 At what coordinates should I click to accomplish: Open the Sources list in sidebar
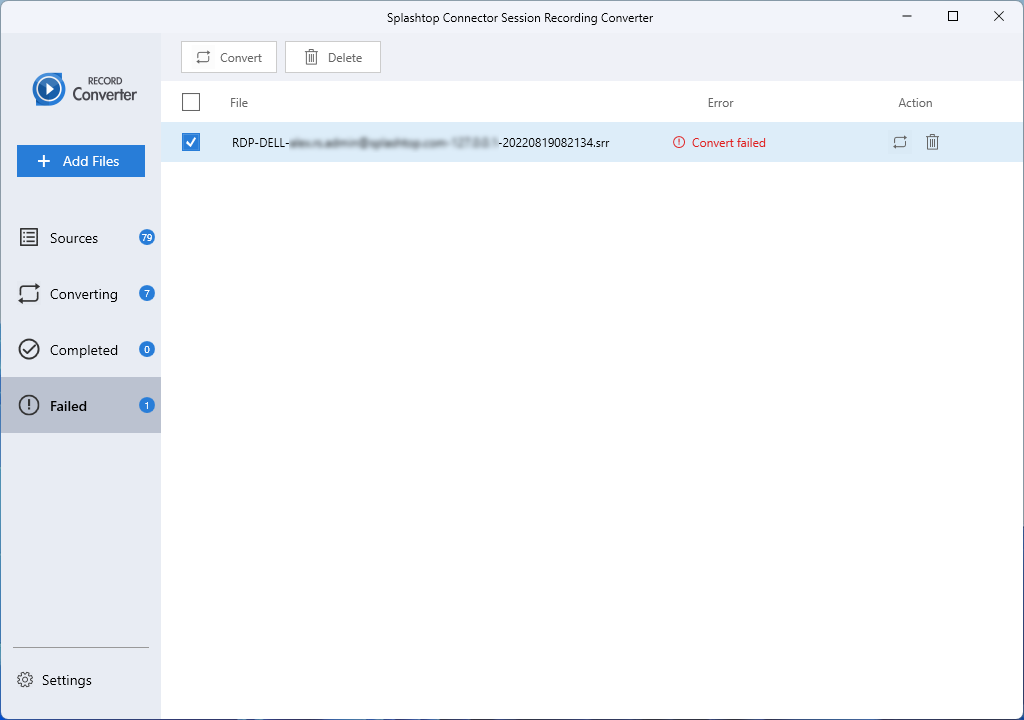[x=81, y=238]
